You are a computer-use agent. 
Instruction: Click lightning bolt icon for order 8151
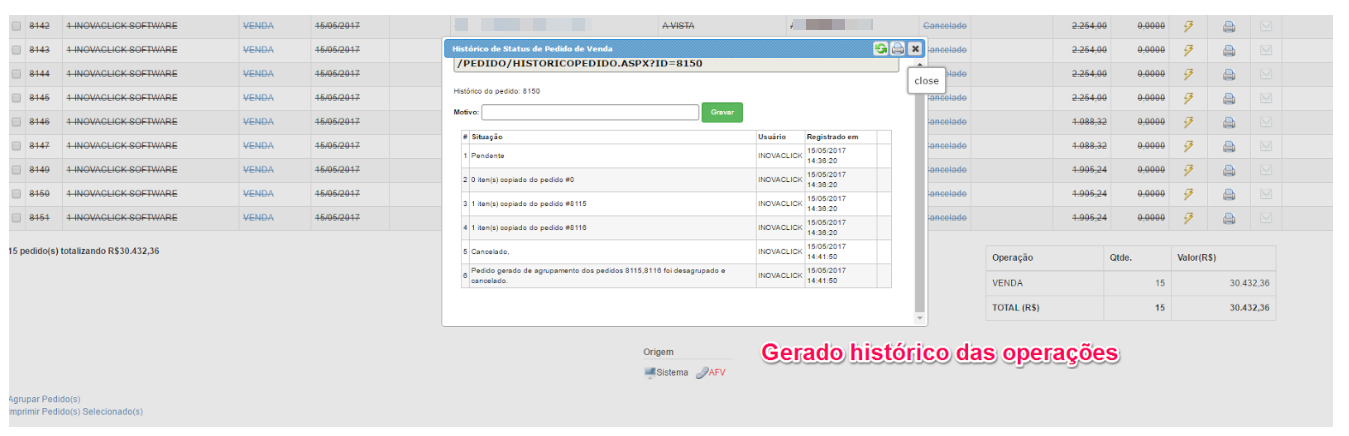[x=1188, y=218]
